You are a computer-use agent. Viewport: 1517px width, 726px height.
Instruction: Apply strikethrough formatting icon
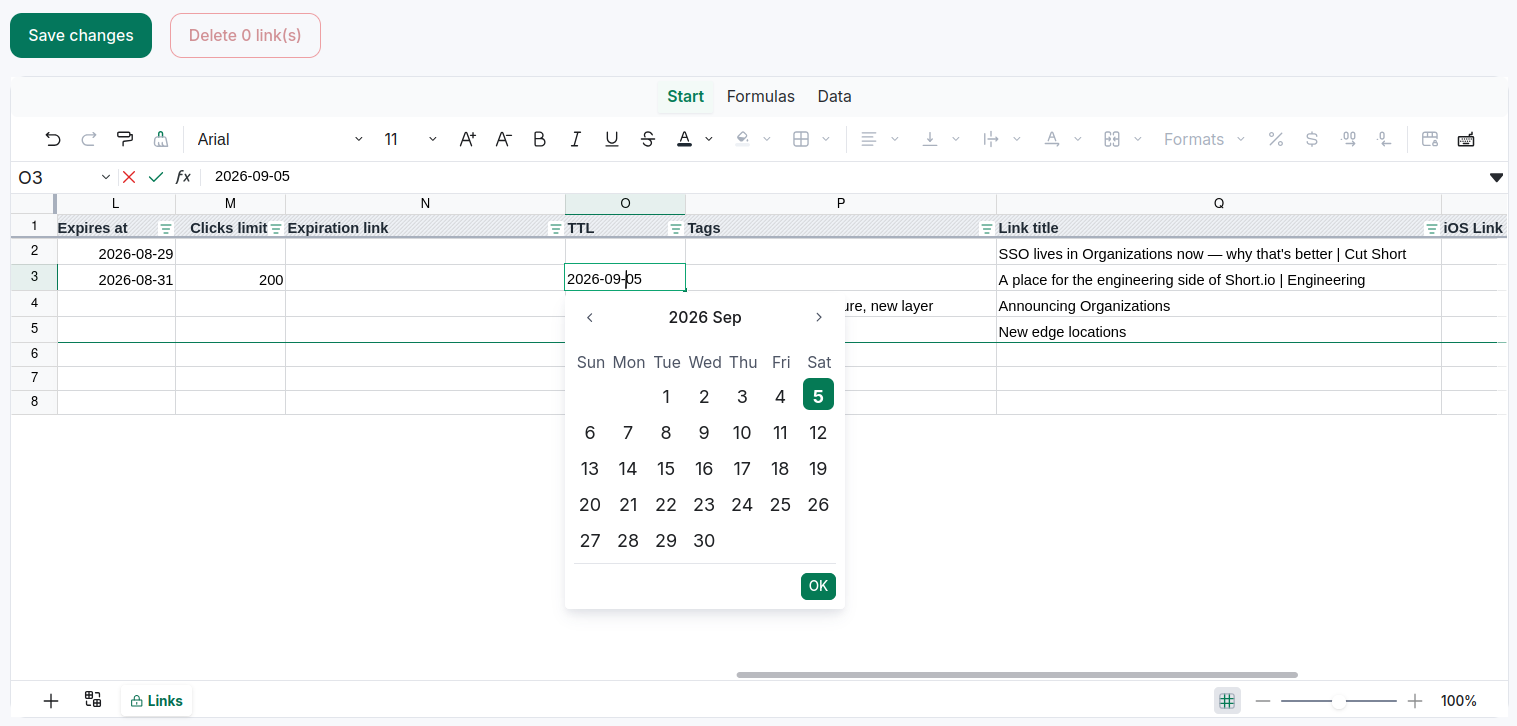(648, 139)
